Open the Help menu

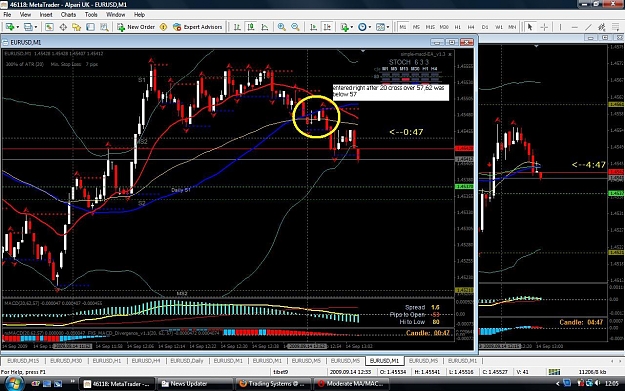139,15
